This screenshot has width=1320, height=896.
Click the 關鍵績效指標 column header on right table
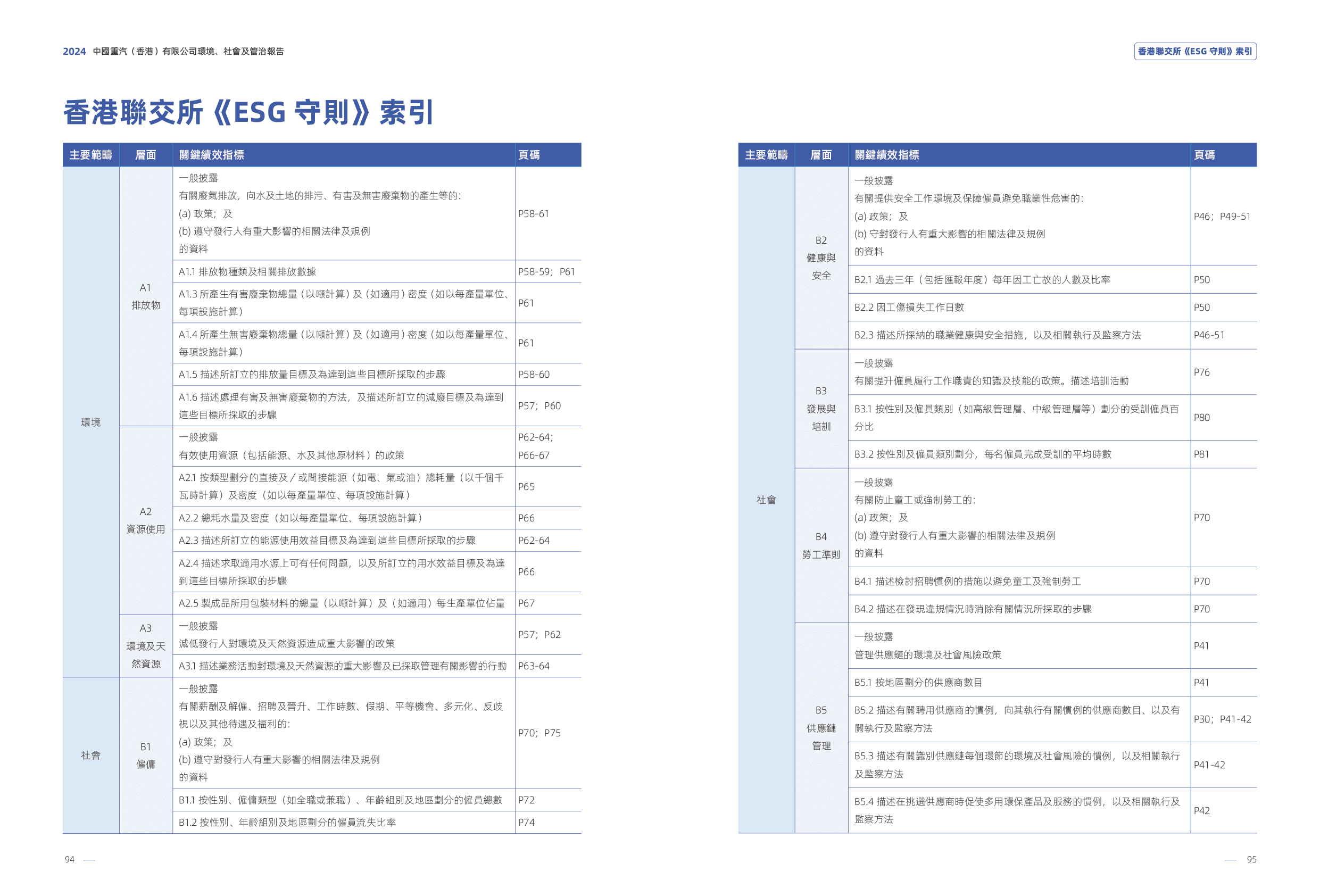886,154
